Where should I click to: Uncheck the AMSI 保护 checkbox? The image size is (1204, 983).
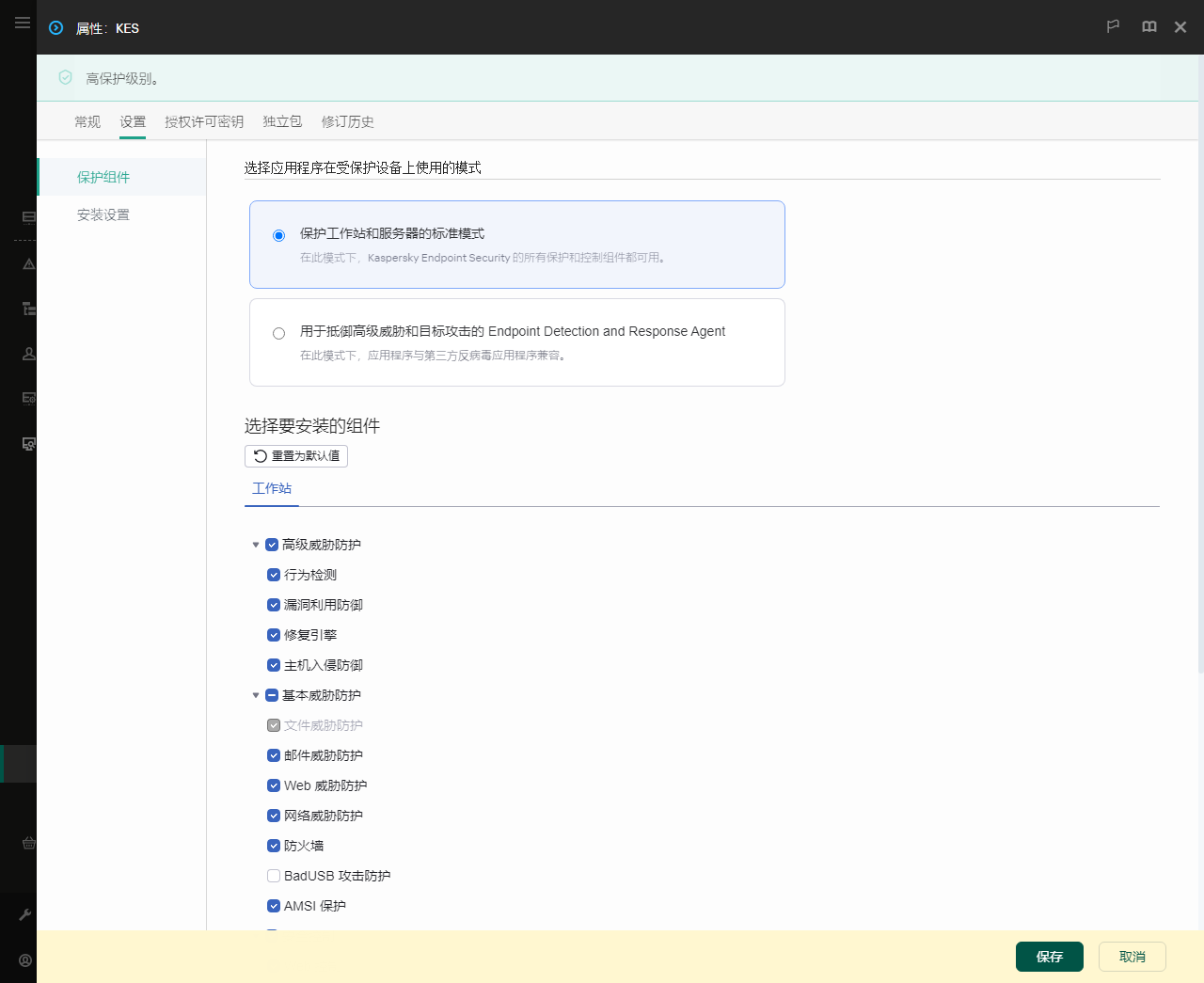274,906
